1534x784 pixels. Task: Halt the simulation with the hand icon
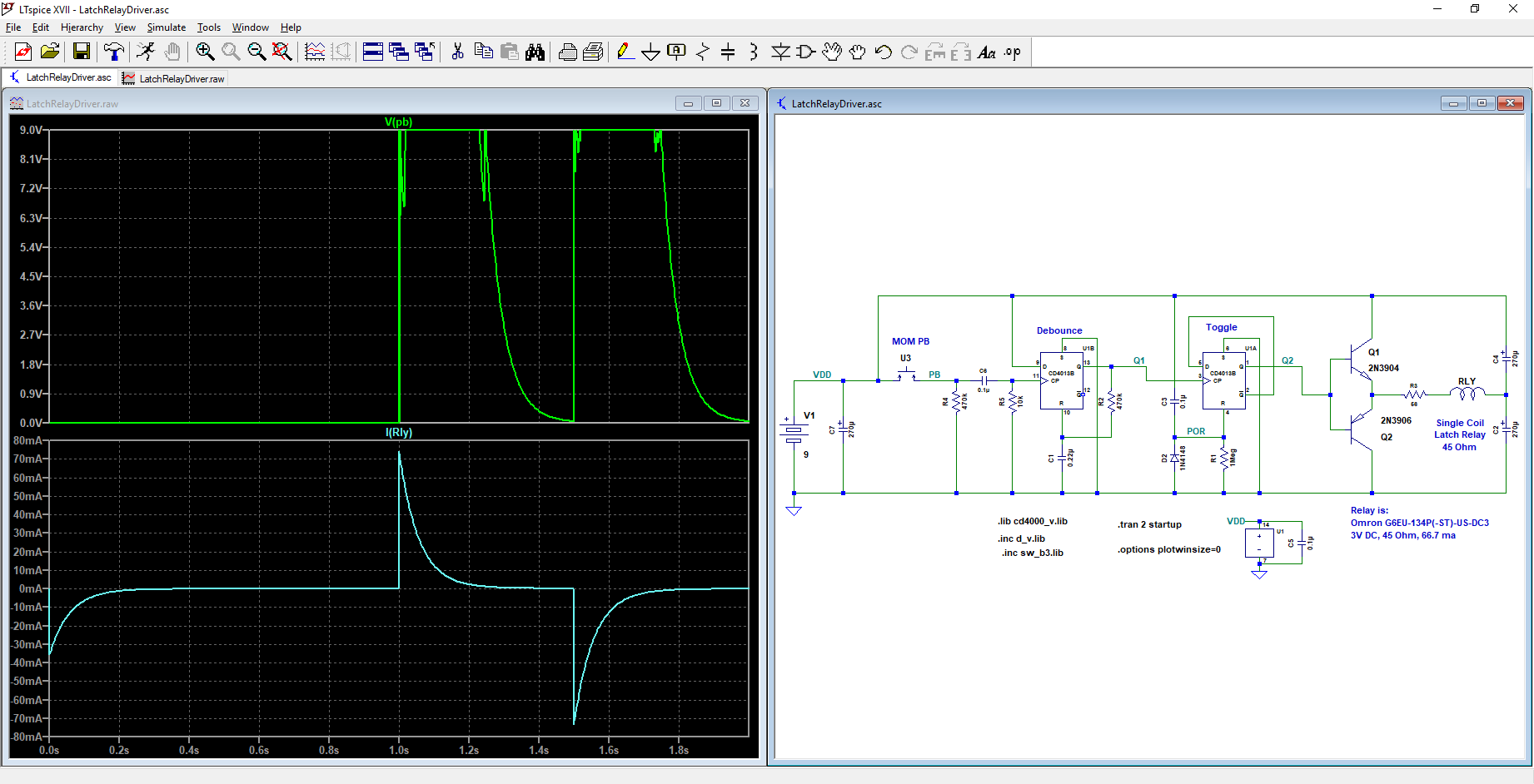coord(172,52)
